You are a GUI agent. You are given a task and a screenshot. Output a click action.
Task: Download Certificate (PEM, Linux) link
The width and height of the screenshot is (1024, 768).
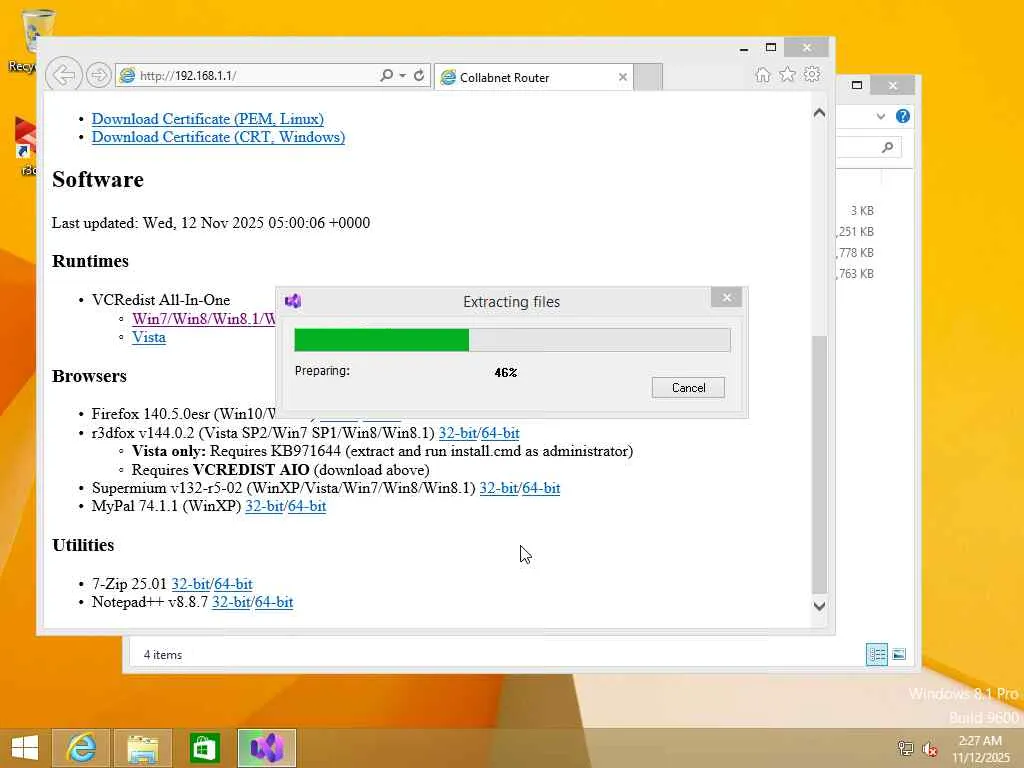(208, 119)
